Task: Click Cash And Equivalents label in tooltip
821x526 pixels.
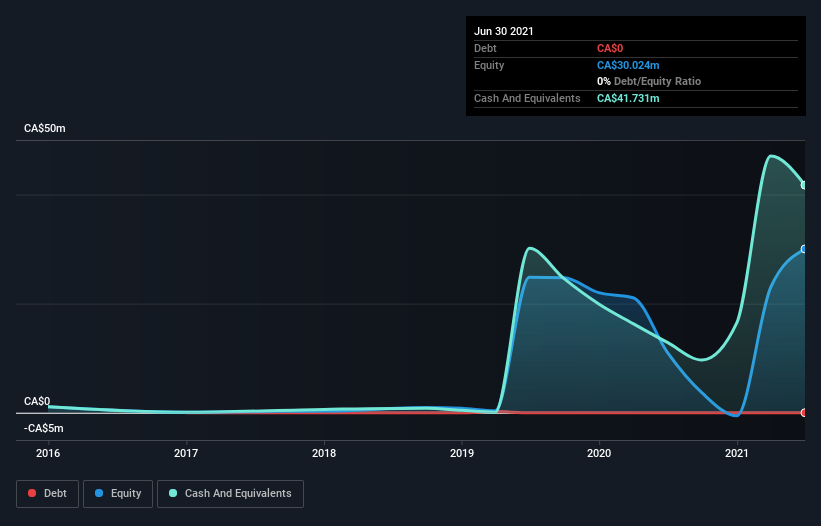Action: click(x=527, y=98)
